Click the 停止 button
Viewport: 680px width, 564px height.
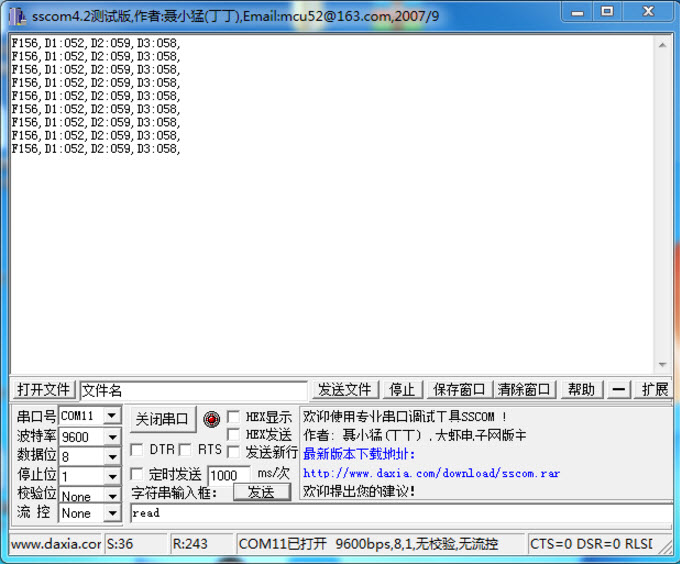coord(402,390)
